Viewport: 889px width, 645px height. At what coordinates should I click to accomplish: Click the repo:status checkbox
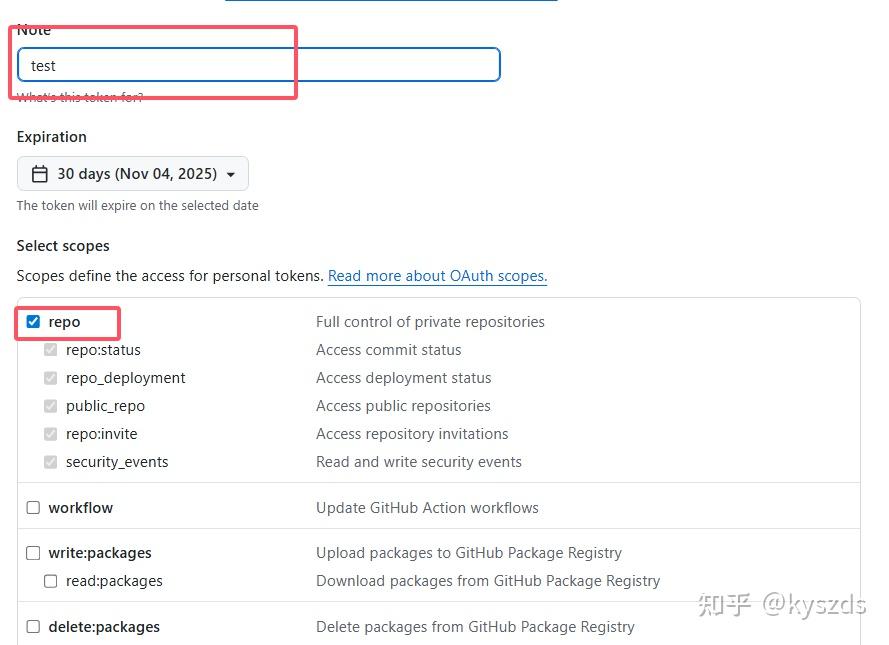51,350
